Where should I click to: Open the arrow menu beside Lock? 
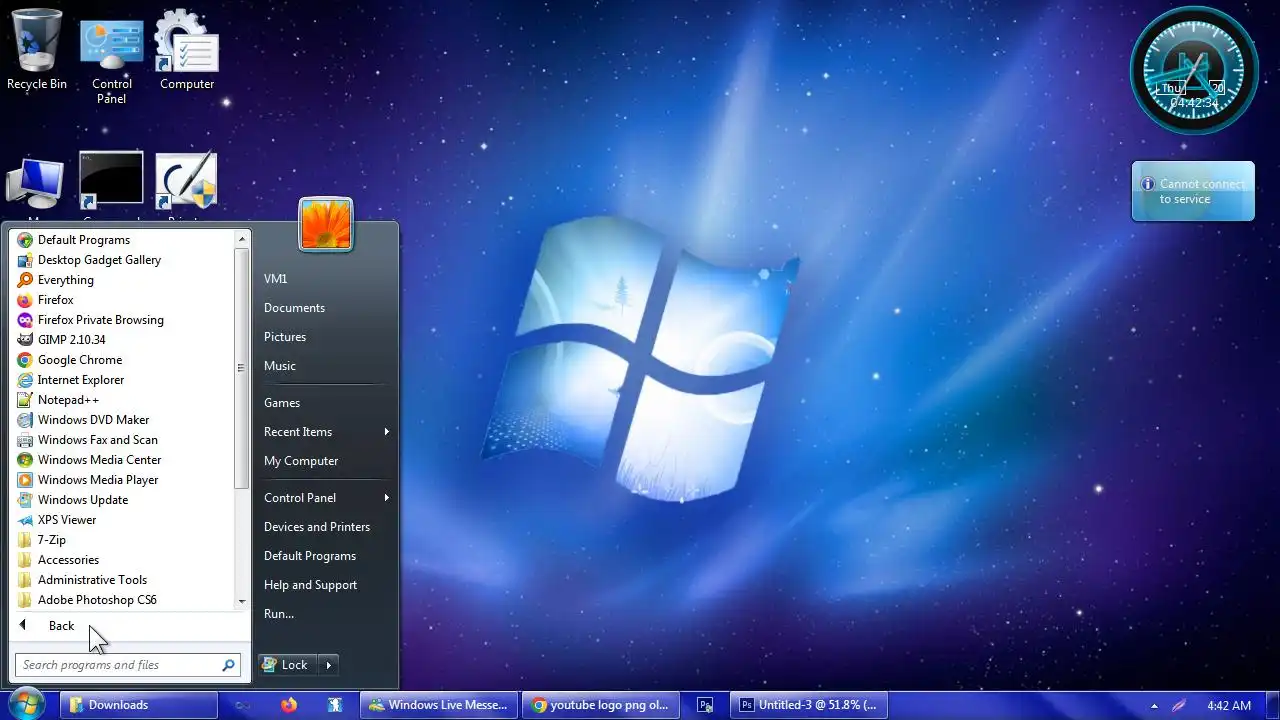click(x=328, y=665)
